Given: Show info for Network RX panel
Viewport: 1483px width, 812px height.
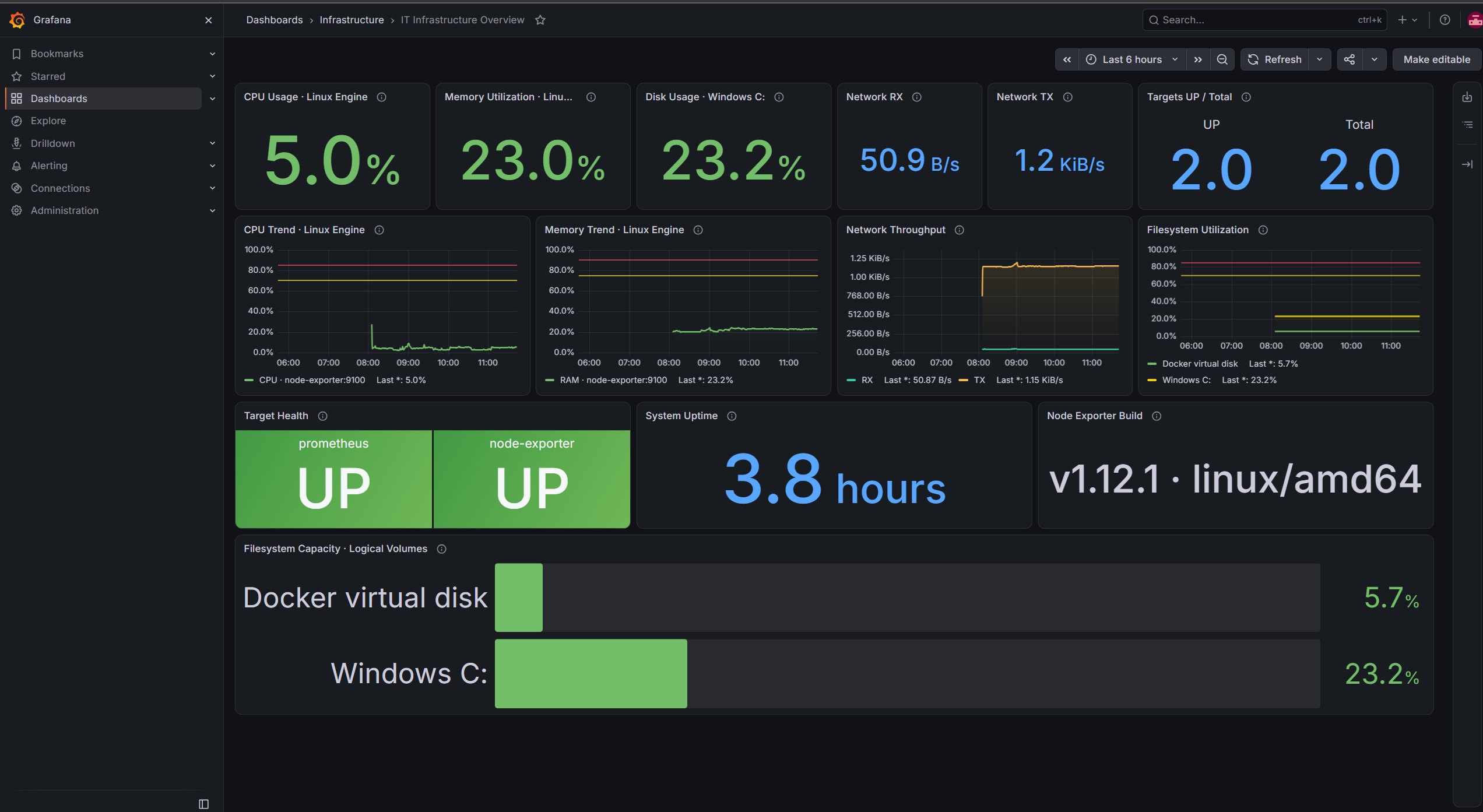Looking at the screenshot, I should coord(917,97).
